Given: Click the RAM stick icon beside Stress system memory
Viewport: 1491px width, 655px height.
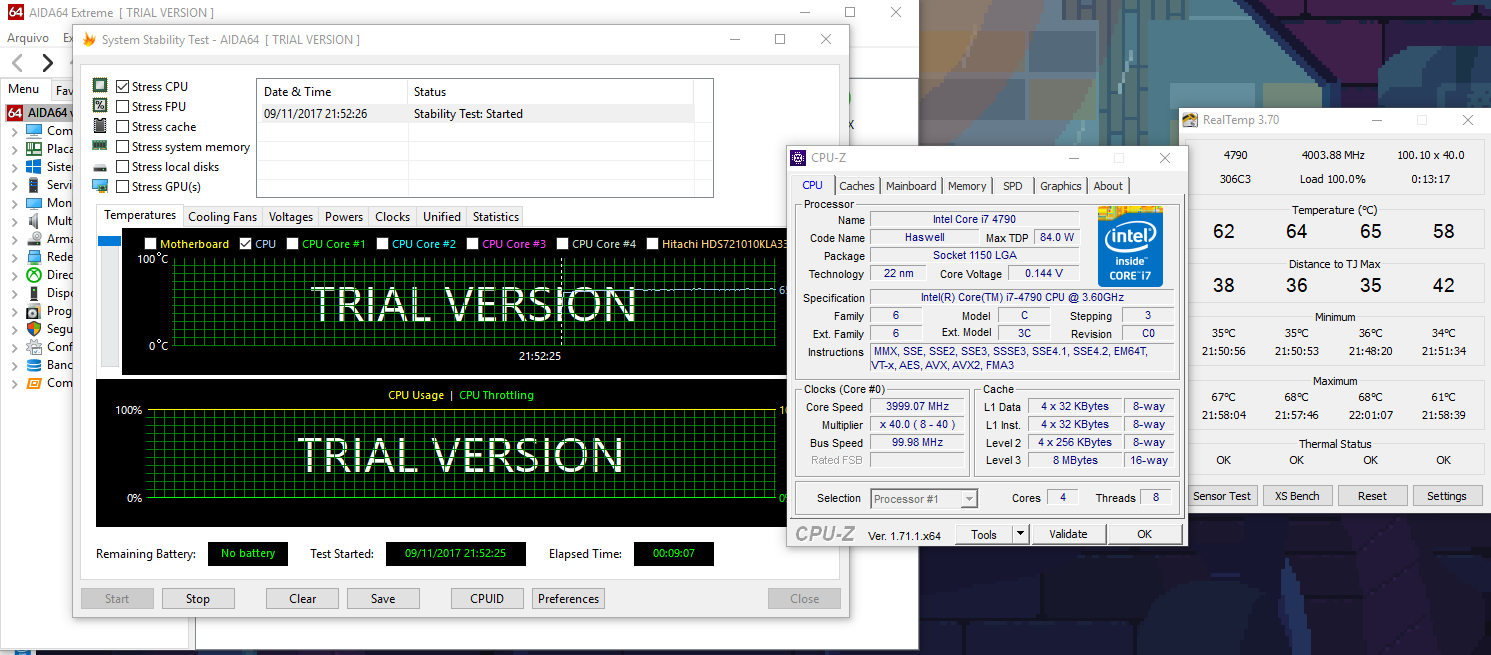Looking at the screenshot, I should tap(100, 146).
